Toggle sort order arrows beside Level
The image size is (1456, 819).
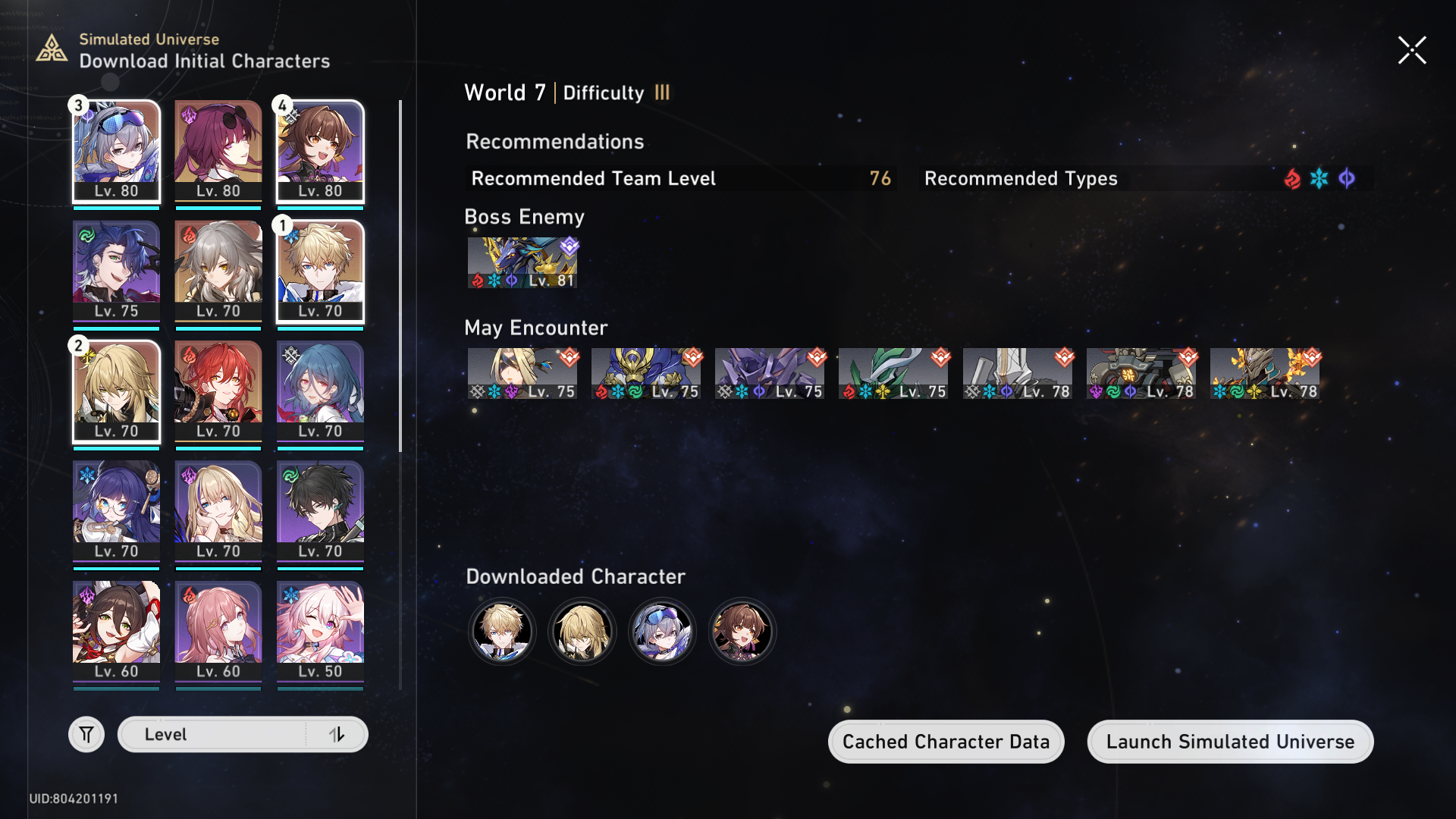337,734
